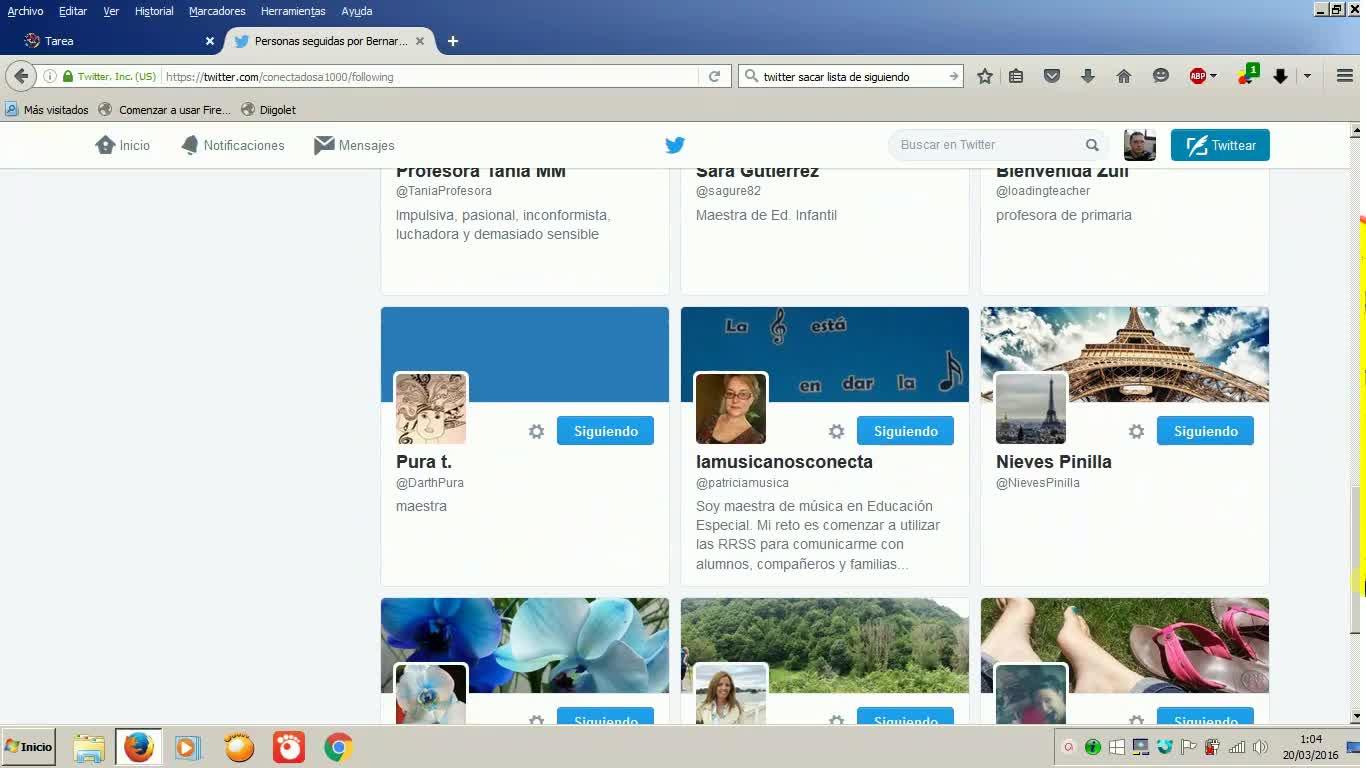
Task: Open the Nieves Pinilla profile name link
Action: pyautogui.click(x=1054, y=462)
